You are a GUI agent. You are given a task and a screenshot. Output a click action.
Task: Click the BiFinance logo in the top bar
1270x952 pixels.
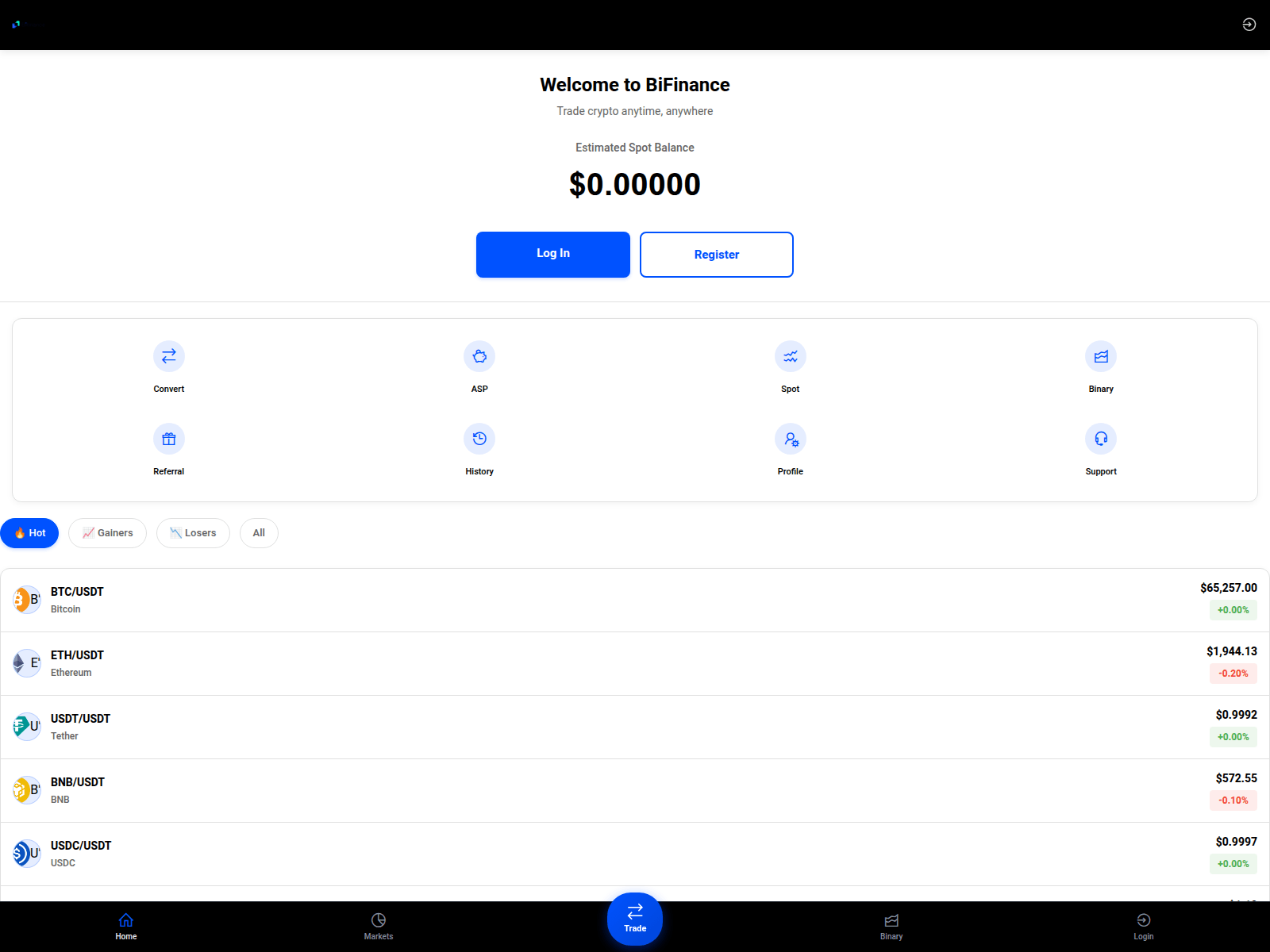16,25
